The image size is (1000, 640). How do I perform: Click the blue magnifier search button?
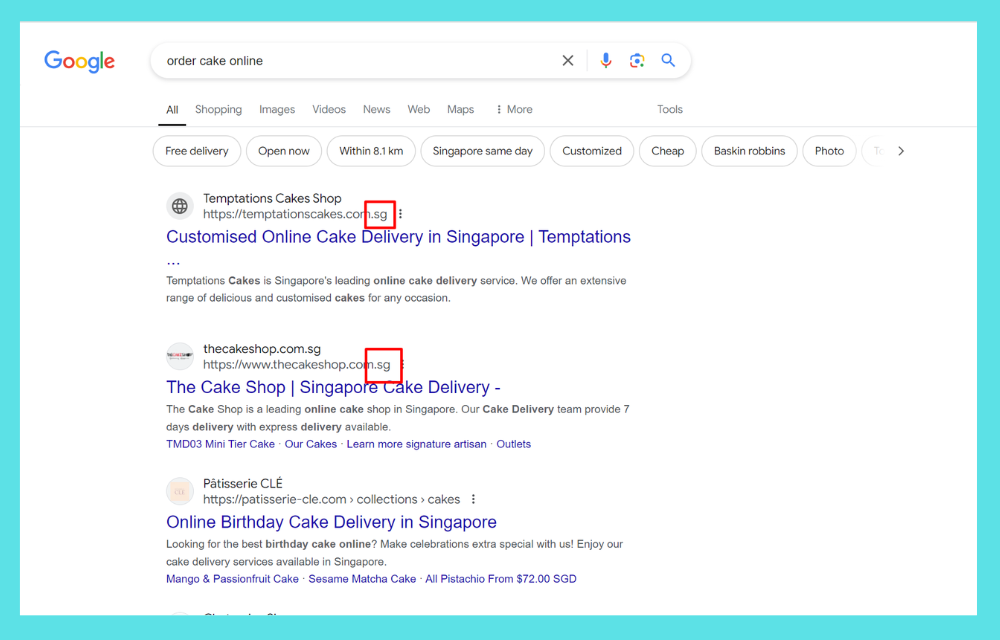click(668, 61)
